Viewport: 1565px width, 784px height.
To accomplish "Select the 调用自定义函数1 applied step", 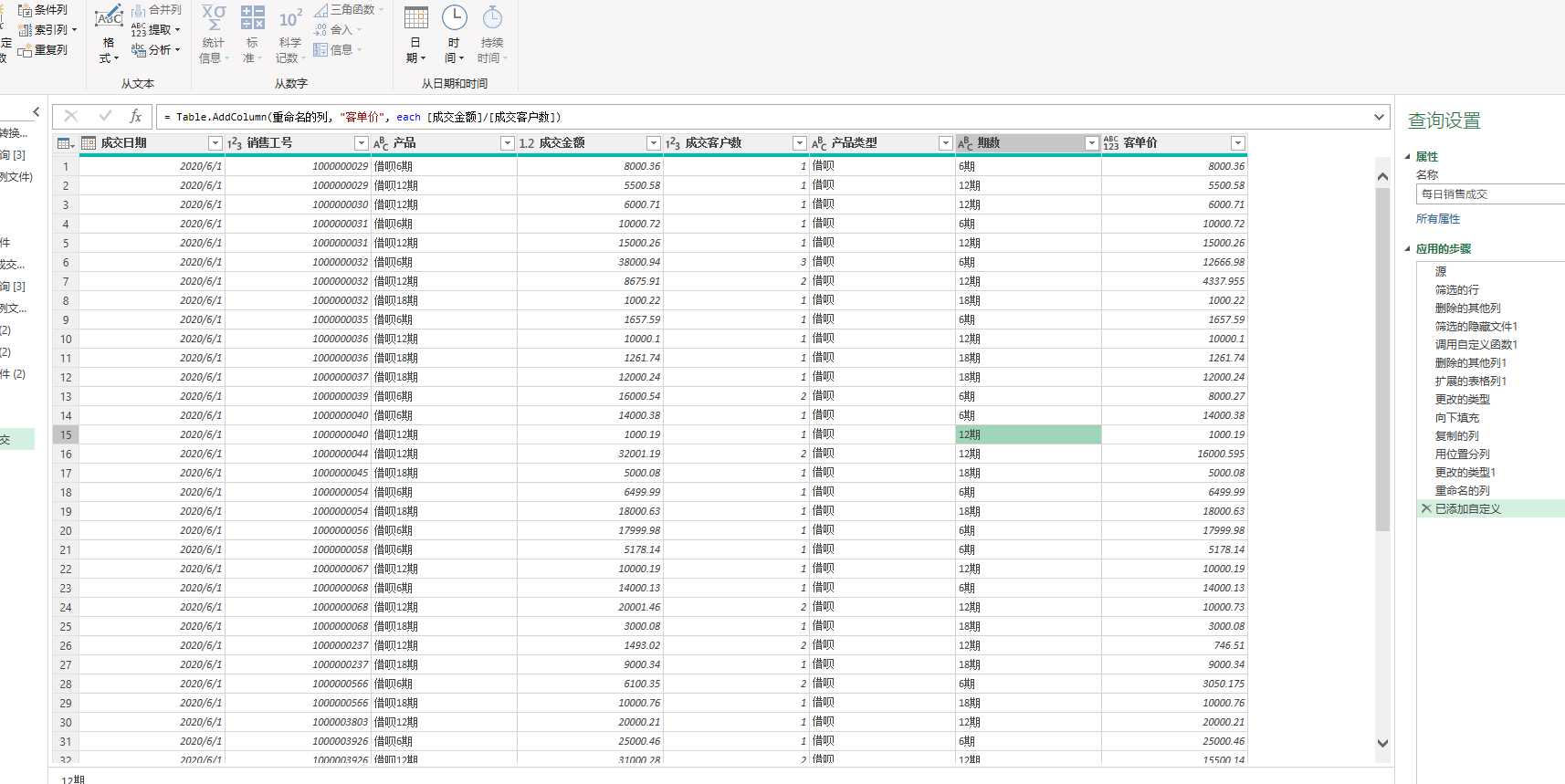I will tap(1476, 344).
